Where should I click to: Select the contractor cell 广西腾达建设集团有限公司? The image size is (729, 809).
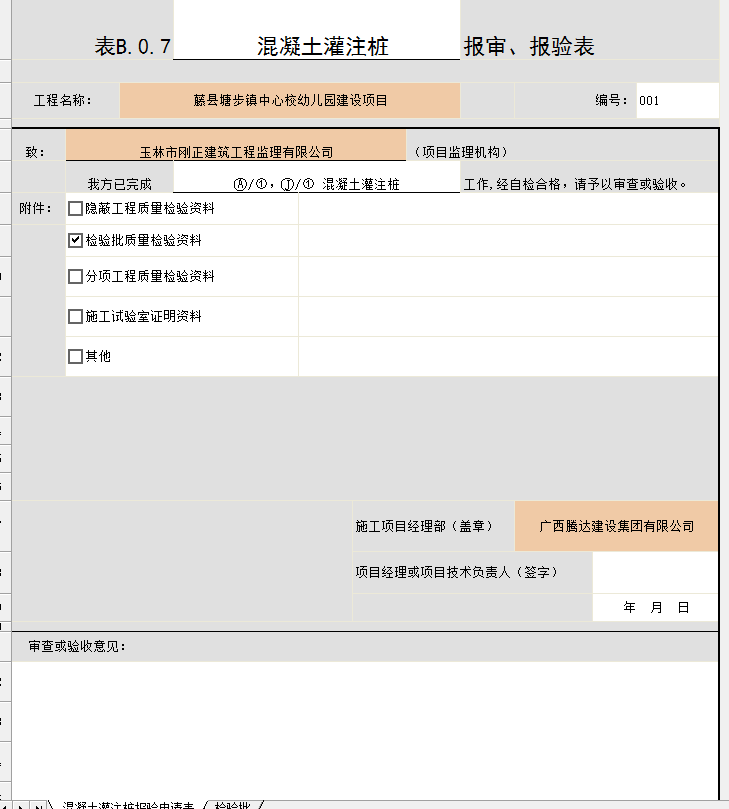pyautogui.click(x=616, y=526)
